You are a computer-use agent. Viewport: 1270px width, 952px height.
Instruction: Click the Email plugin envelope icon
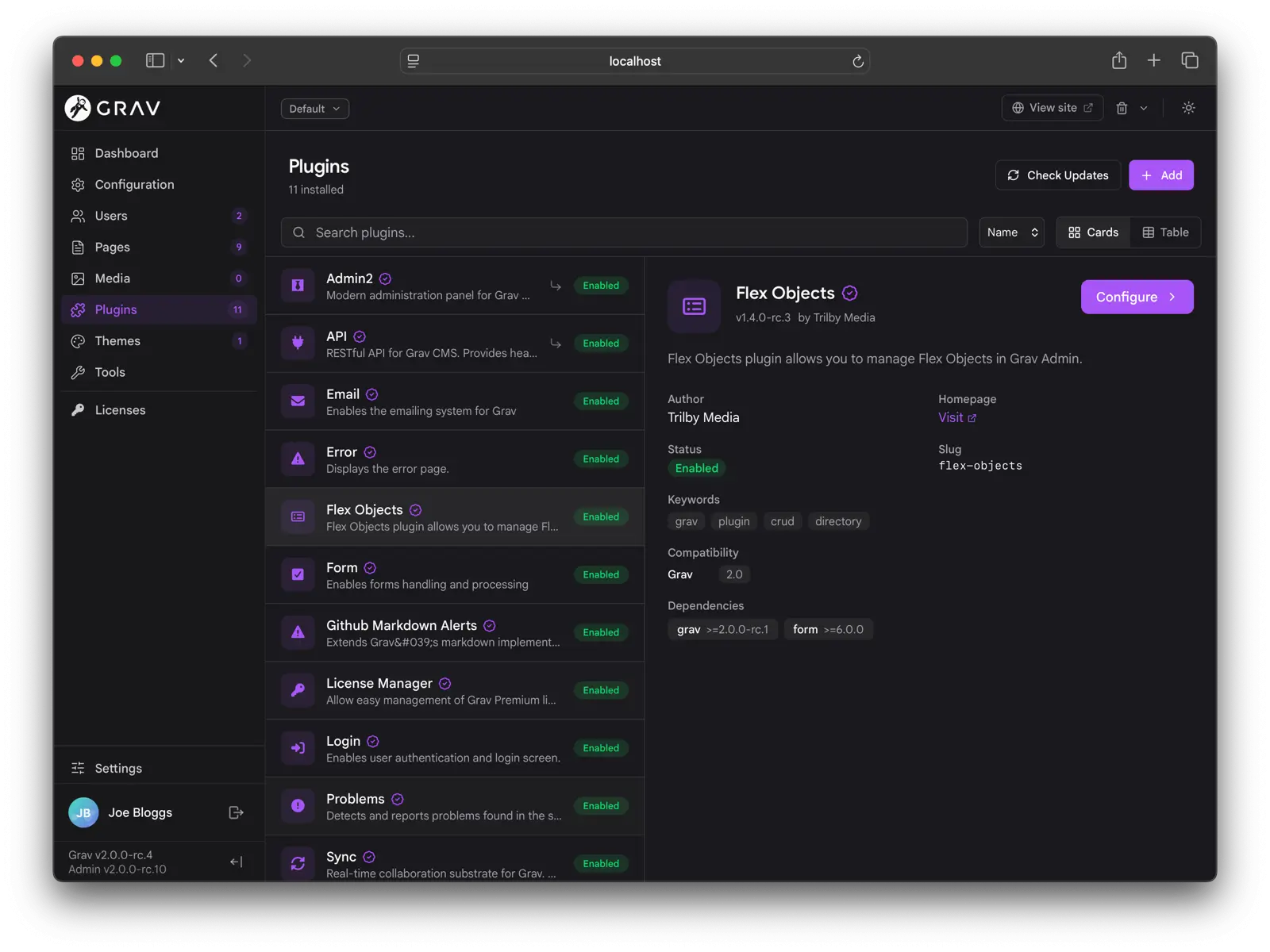[x=298, y=401]
